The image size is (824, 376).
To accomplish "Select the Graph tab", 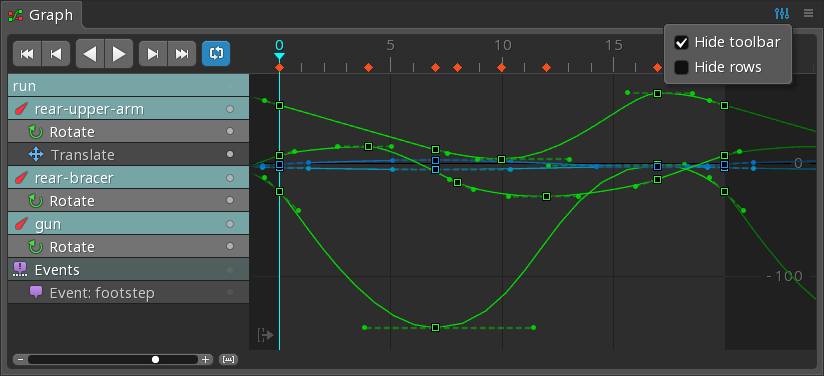I will (42, 15).
